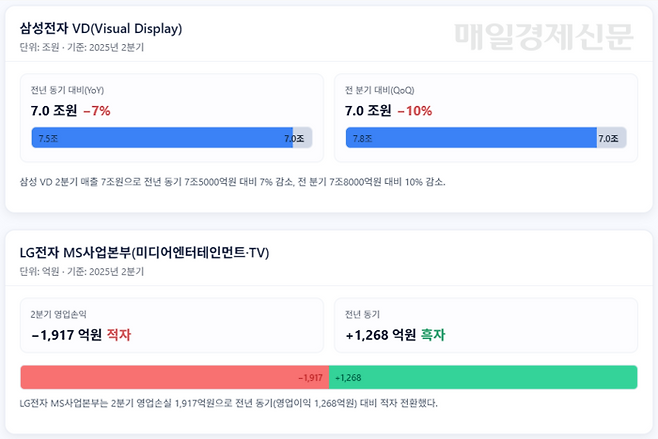Click the green +1,268 profit bar
The width and height of the screenshot is (658, 439).
483,377
